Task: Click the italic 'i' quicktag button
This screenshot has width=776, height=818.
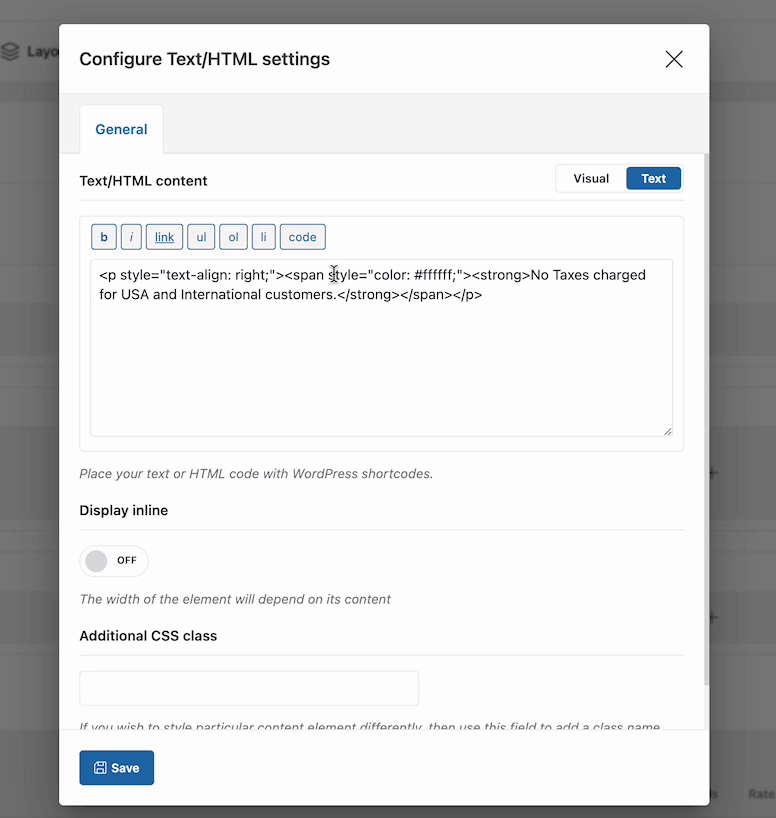Action: click(131, 237)
